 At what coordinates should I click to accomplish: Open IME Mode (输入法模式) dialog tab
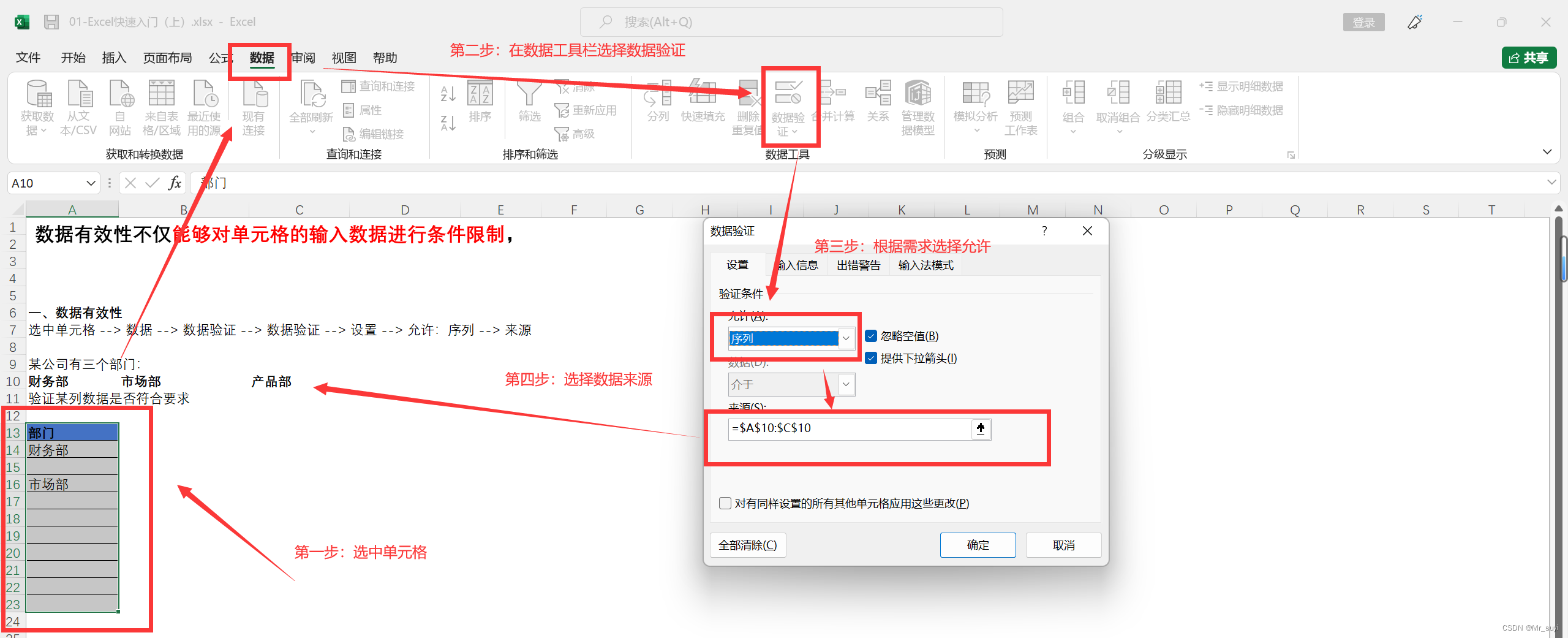pos(925,265)
